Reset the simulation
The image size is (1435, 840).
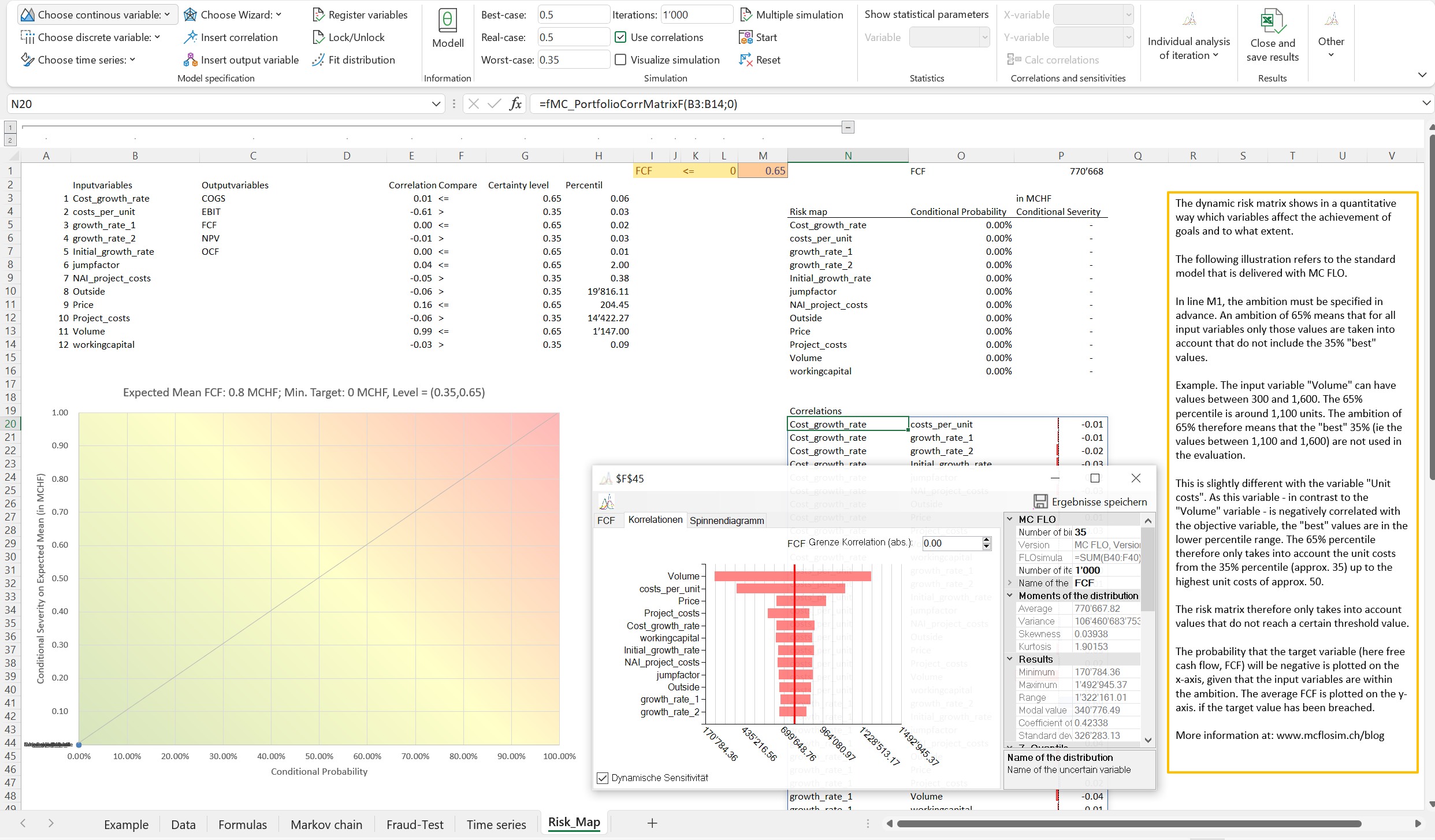pyautogui.click(x=759, y=60)
